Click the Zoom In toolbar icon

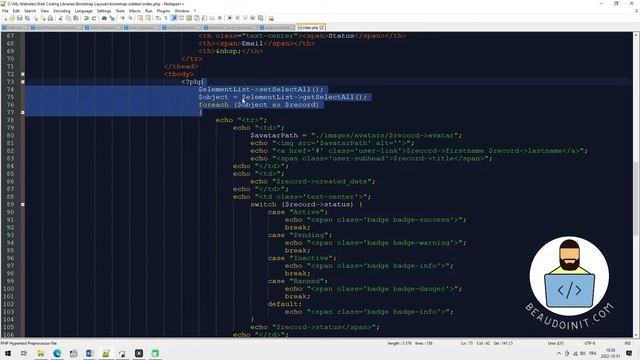(122, 18)
